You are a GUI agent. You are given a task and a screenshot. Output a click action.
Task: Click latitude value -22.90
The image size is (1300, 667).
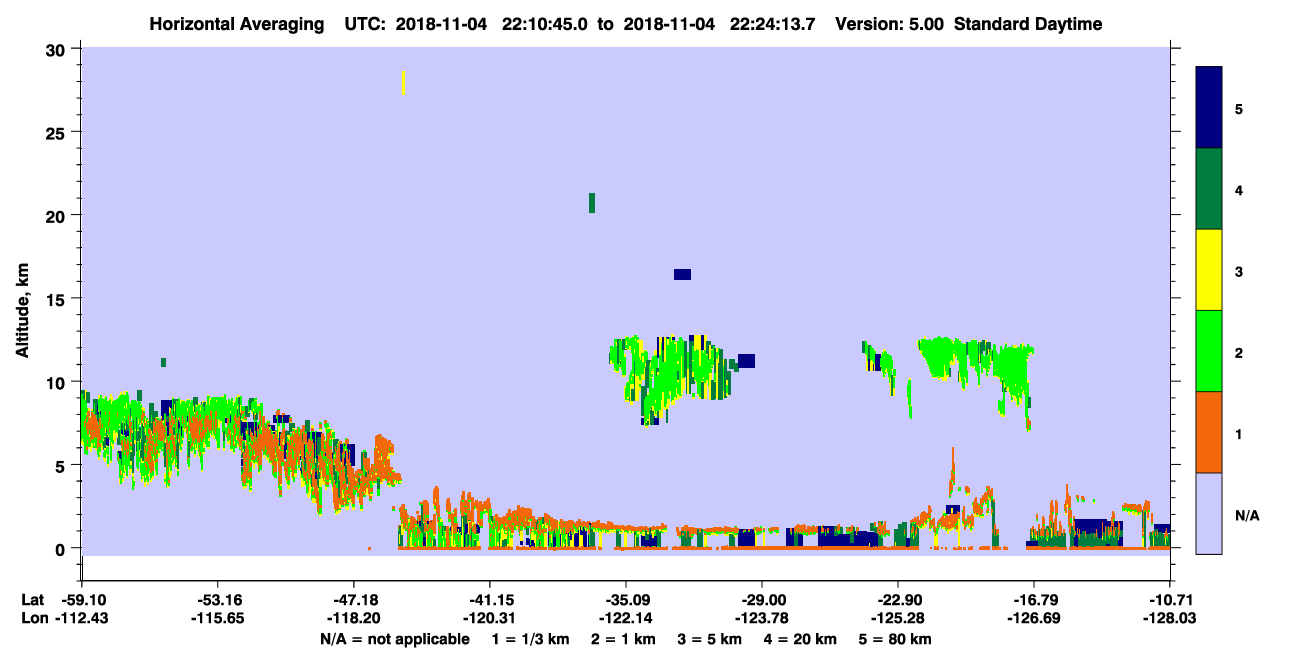point(897,600)
